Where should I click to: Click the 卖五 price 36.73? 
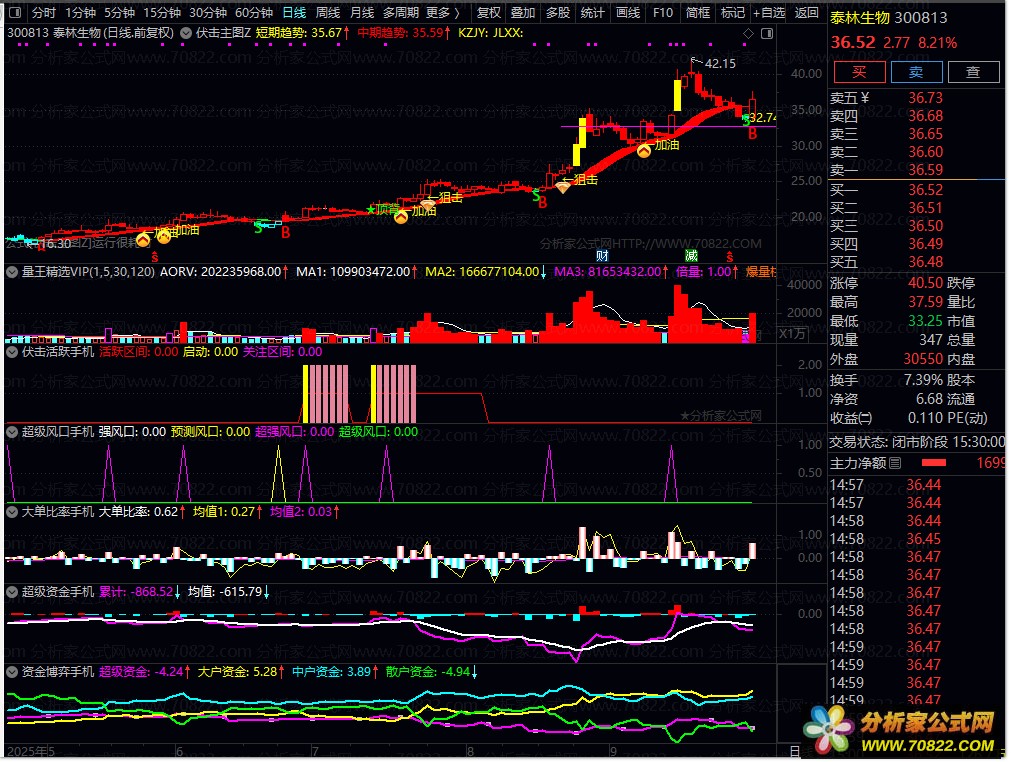pyautogui.click(x=925, y=97)
